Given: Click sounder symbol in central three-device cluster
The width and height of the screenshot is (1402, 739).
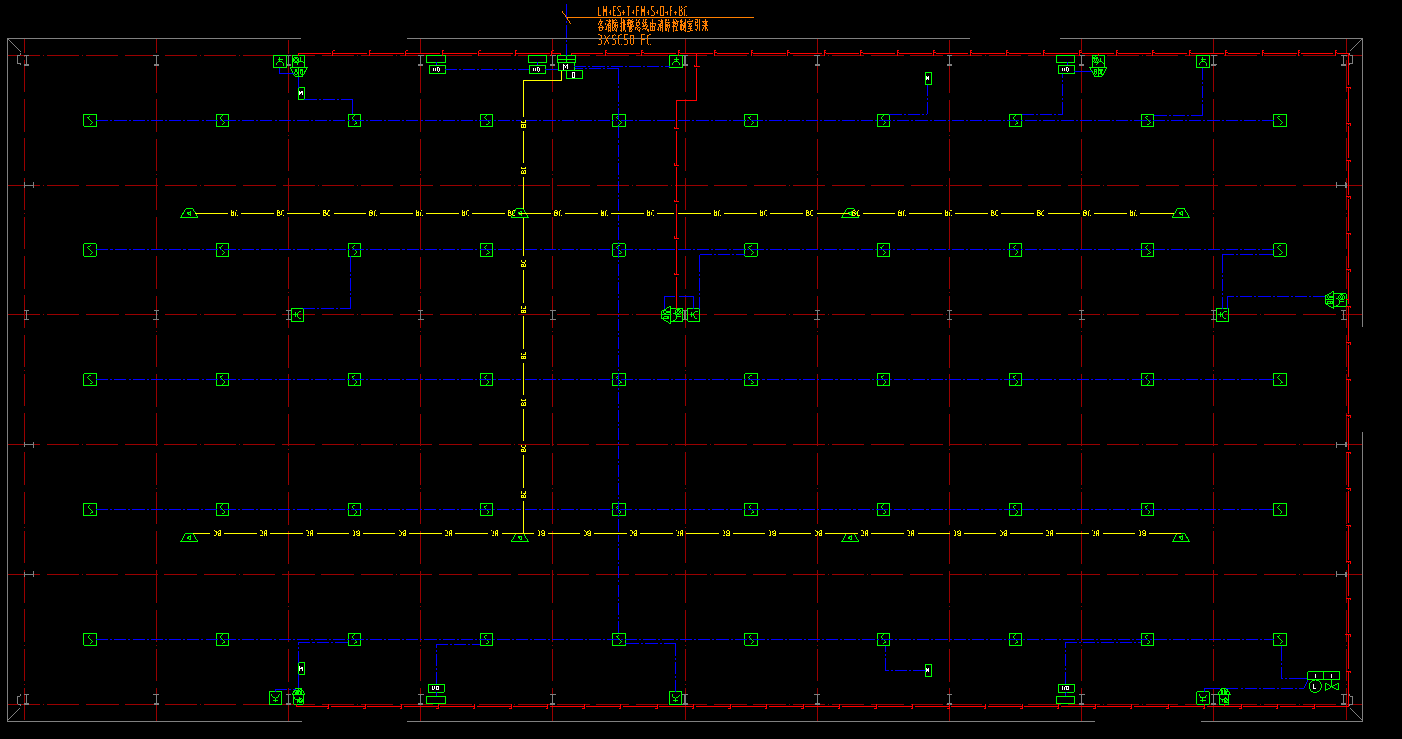Looking at the screenshot, I should point(666,315).
